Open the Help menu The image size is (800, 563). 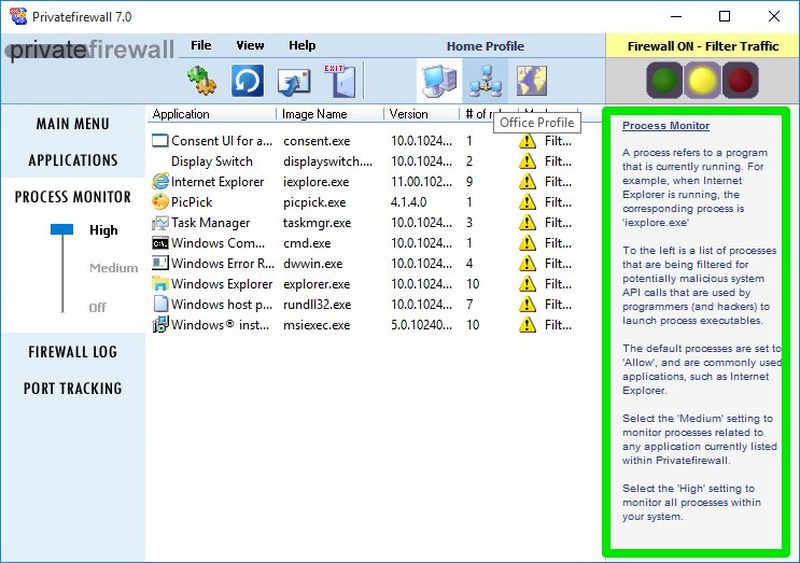click(302, 45)
